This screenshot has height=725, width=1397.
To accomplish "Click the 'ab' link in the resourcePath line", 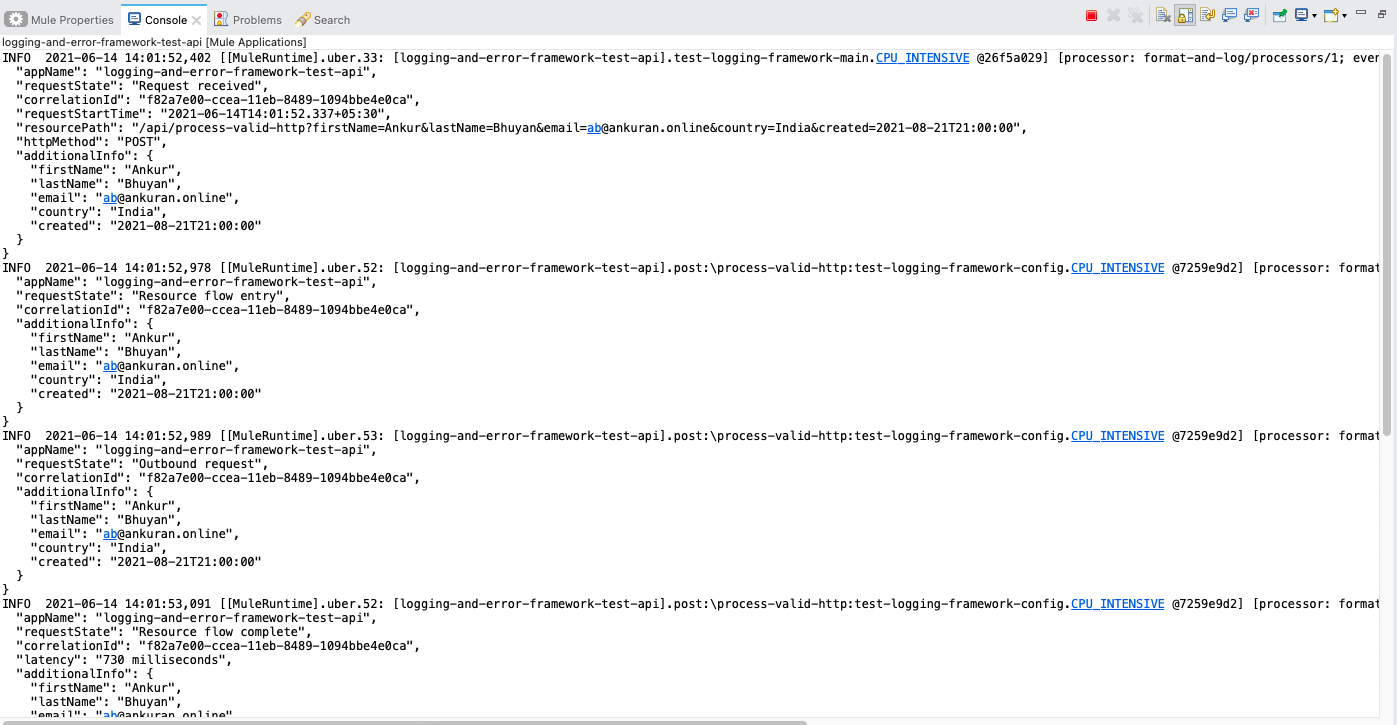I will tap(594, 128).
